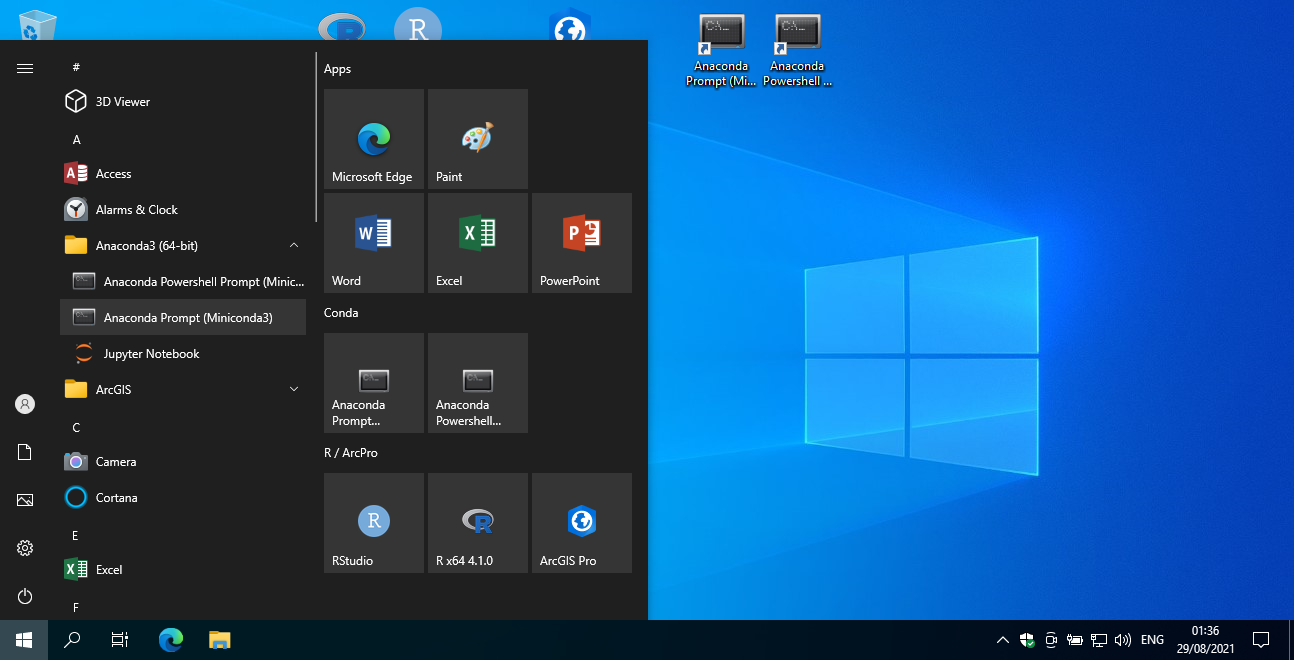Open Anaconda Powershell Prompt tile in Conda group

pyautogui.click(x=477, y=383)
